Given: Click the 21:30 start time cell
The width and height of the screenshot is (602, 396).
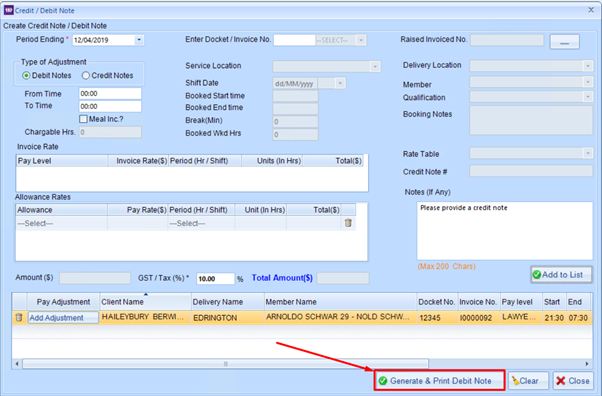Looking at the screenshot, I should (x=554, y=318).
